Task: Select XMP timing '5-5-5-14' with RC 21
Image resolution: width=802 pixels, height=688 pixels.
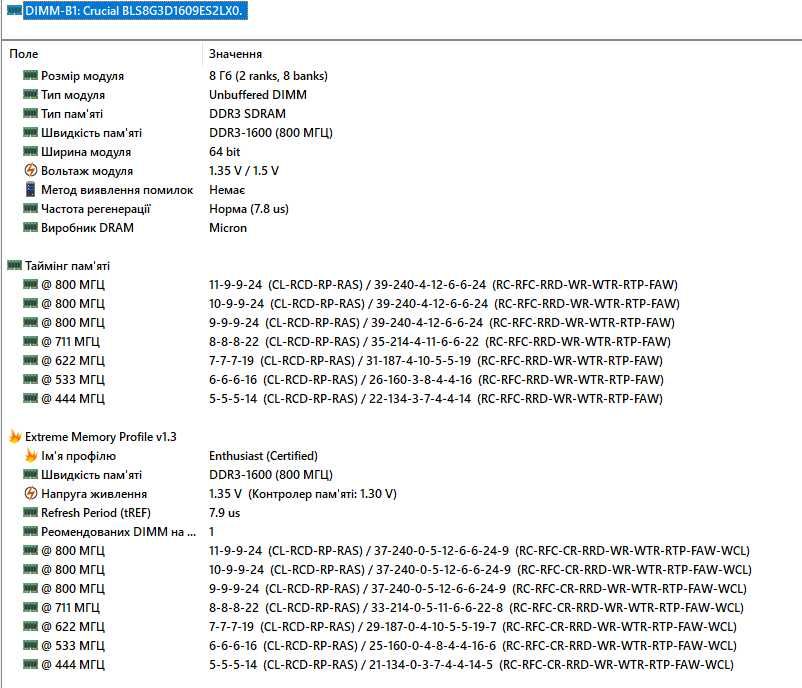Action: click(x=471, y=664)
